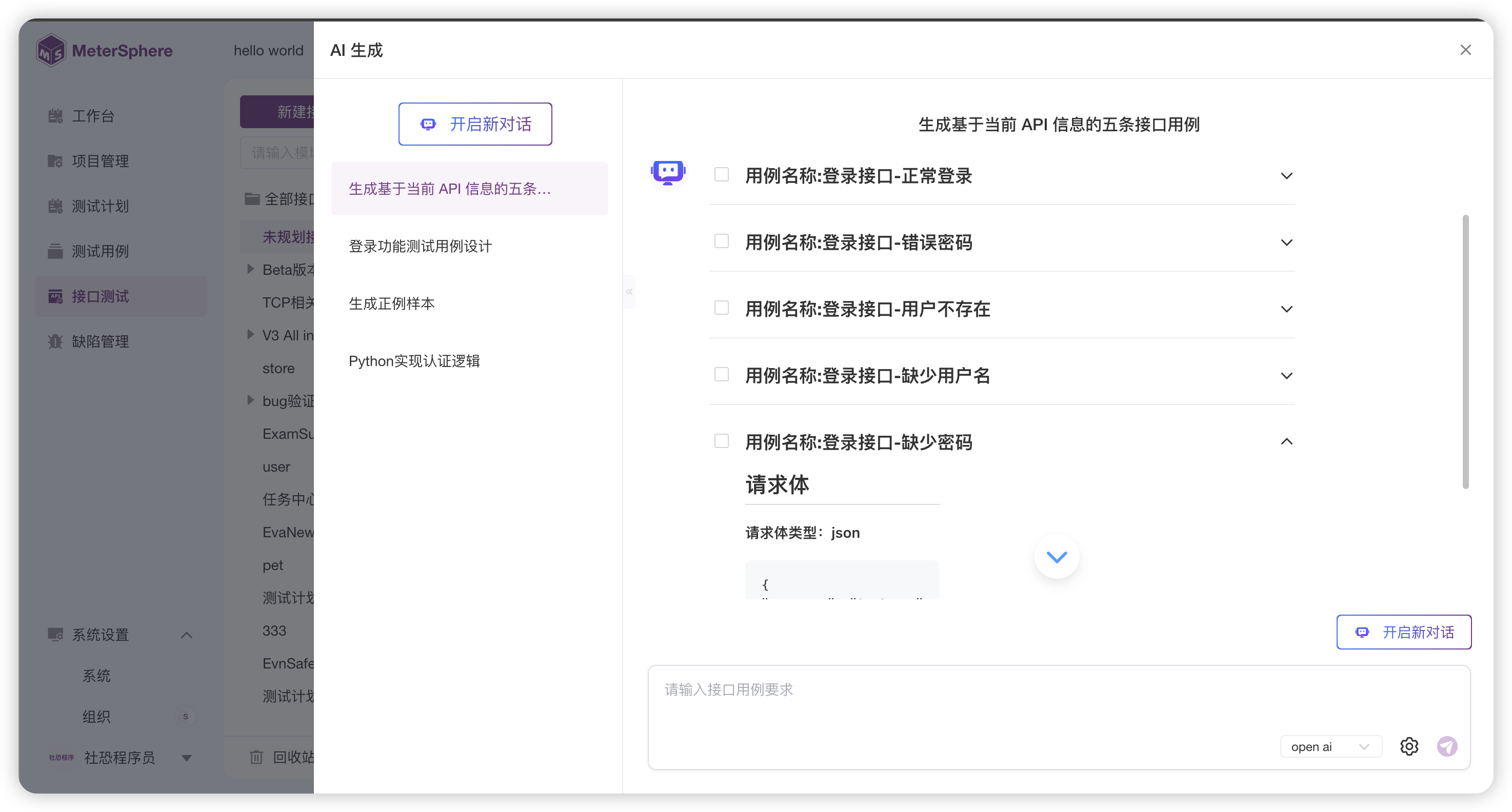Click the 全部接口 folder icon

click(x=252, y=199)
